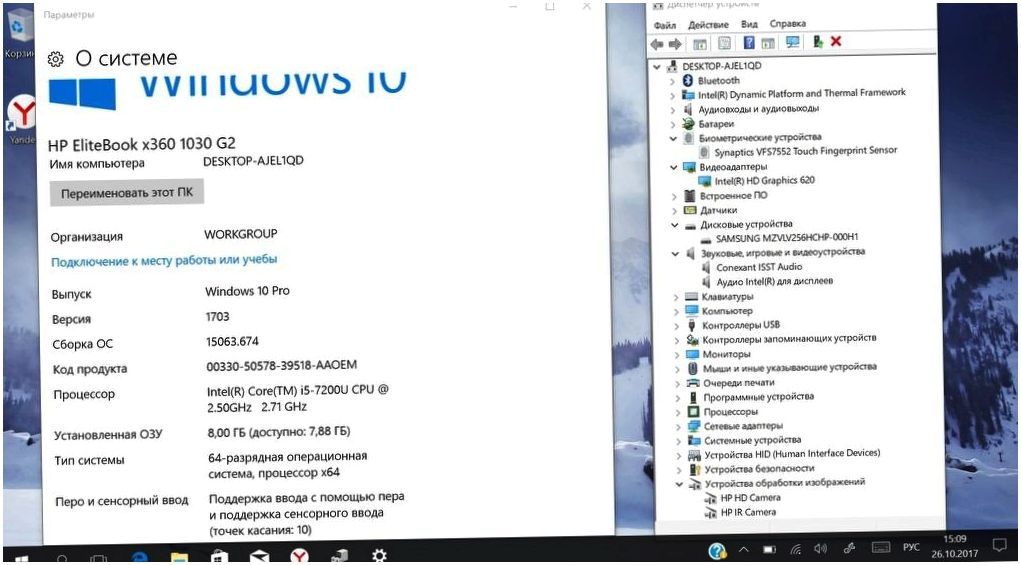The width and height of the screenshot is (1021, 565).
Task: Show hidden tray icons chevron
Action: tap(744, 550)
